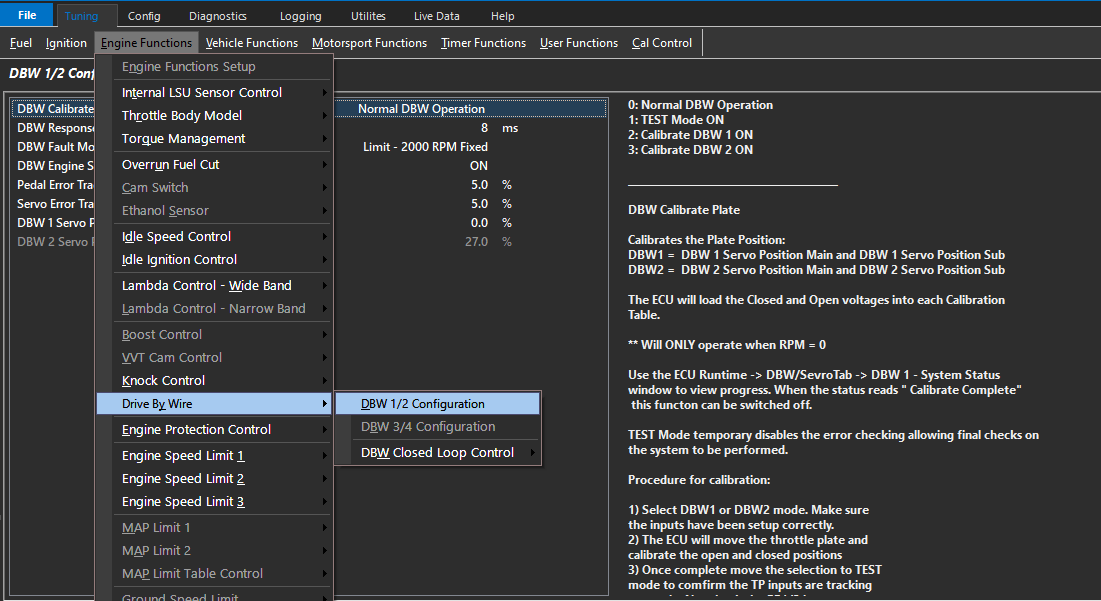1101x601 pixels.
Task: Click the 8 ms response value field
Action: (x=484, y=128)
